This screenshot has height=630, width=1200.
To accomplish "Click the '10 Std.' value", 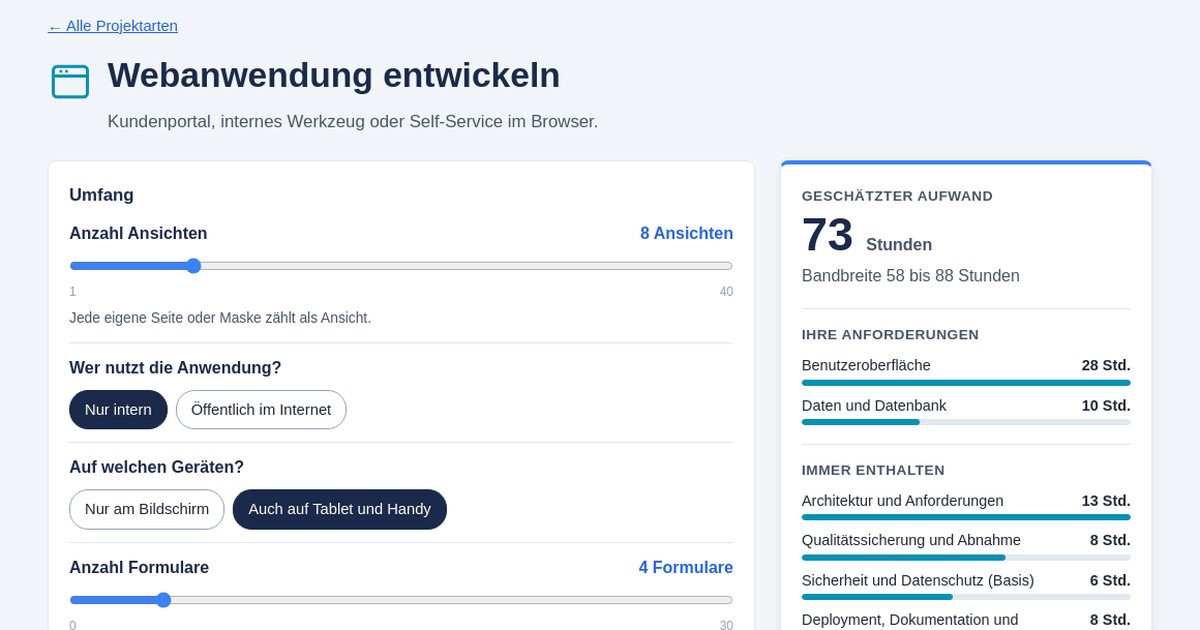I will pos(1106,406).
